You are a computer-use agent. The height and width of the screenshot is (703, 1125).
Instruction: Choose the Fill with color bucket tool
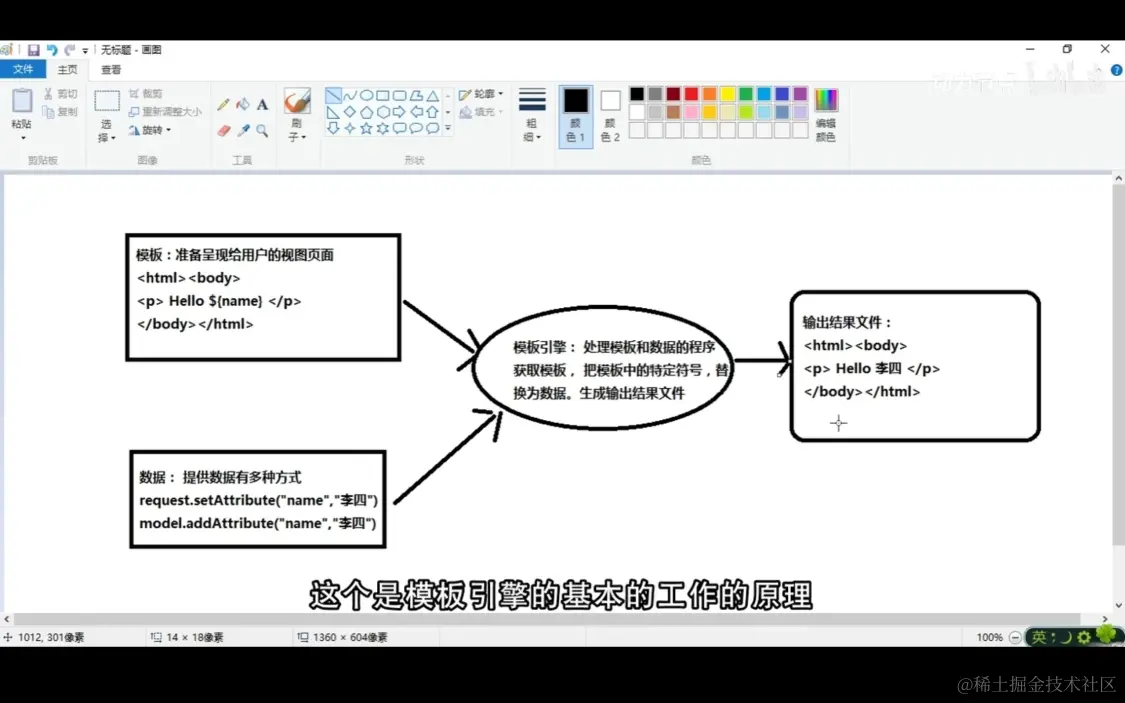point(243,104)
